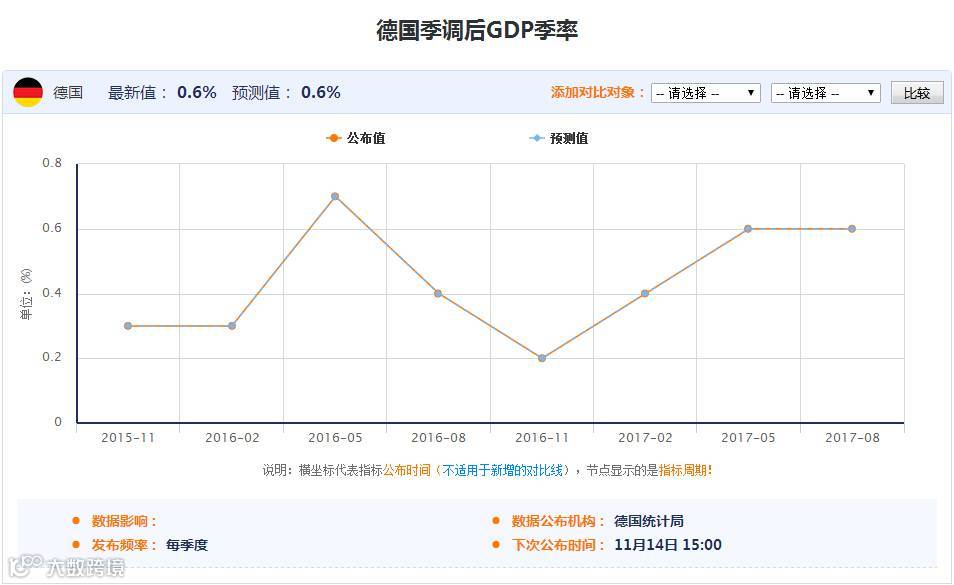Click the 数据影响 label
The height and width of the screenshot is (585, 954).
pyautogui.click(x=124, y=521)
